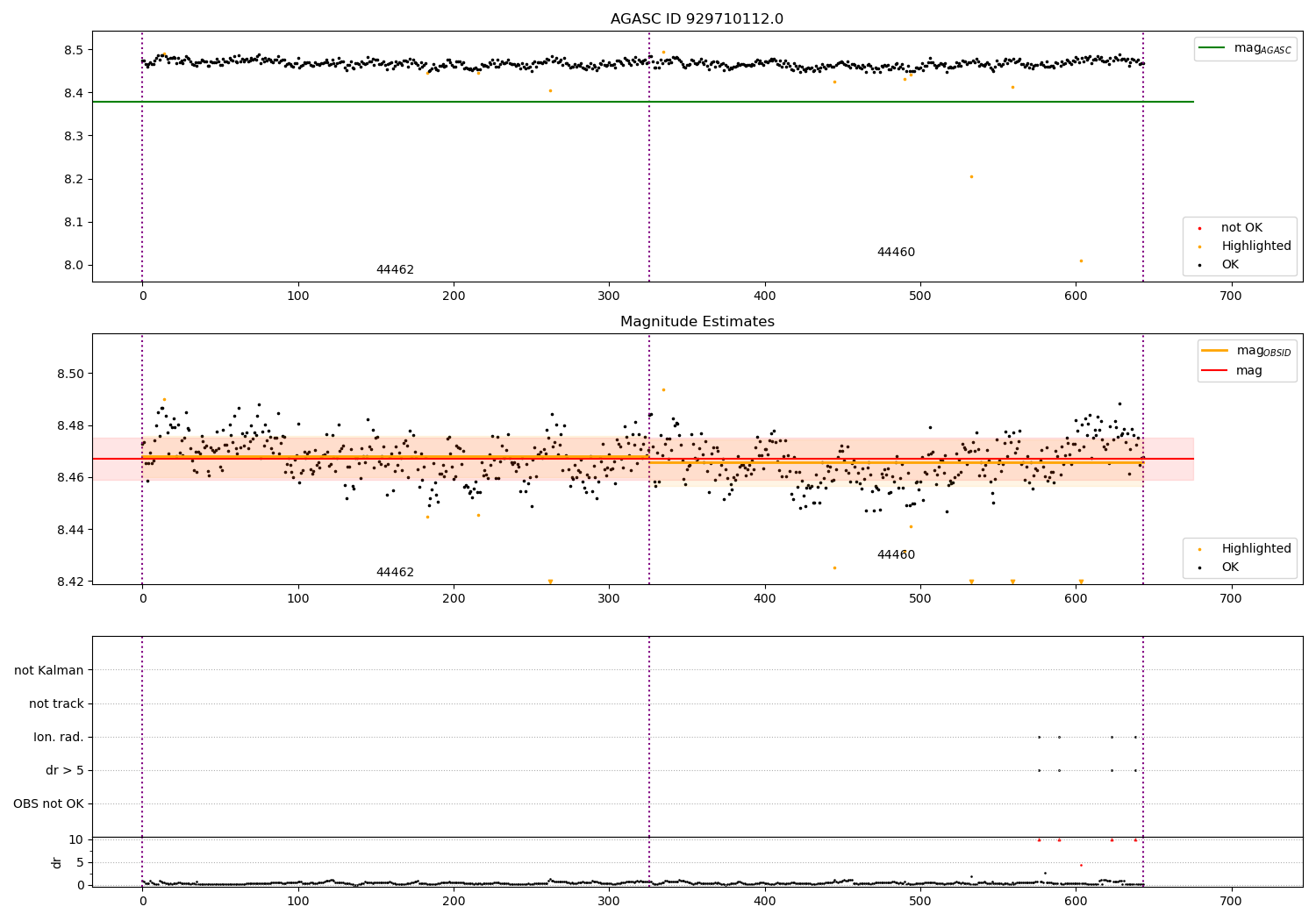Click 'Highlighted' in the top plot legend

(1256, 246)
